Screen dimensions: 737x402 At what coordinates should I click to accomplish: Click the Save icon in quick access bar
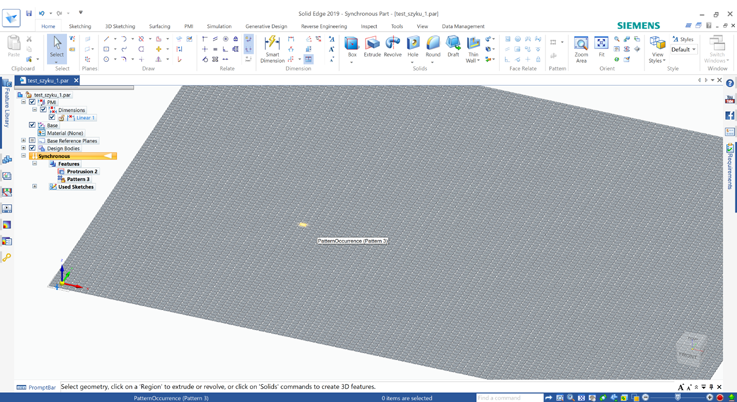pos(29,13)
